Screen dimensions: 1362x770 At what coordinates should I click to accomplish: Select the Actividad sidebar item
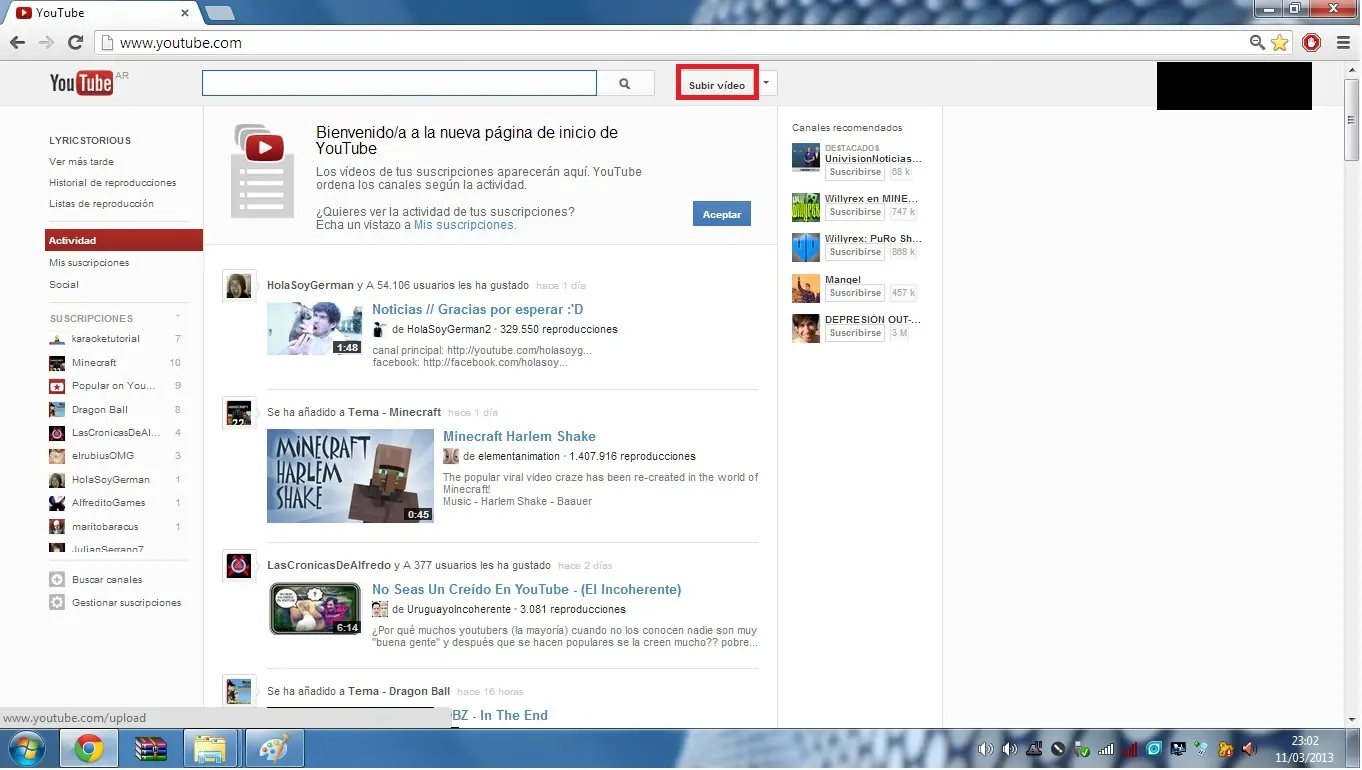click(x=124, y=241)
